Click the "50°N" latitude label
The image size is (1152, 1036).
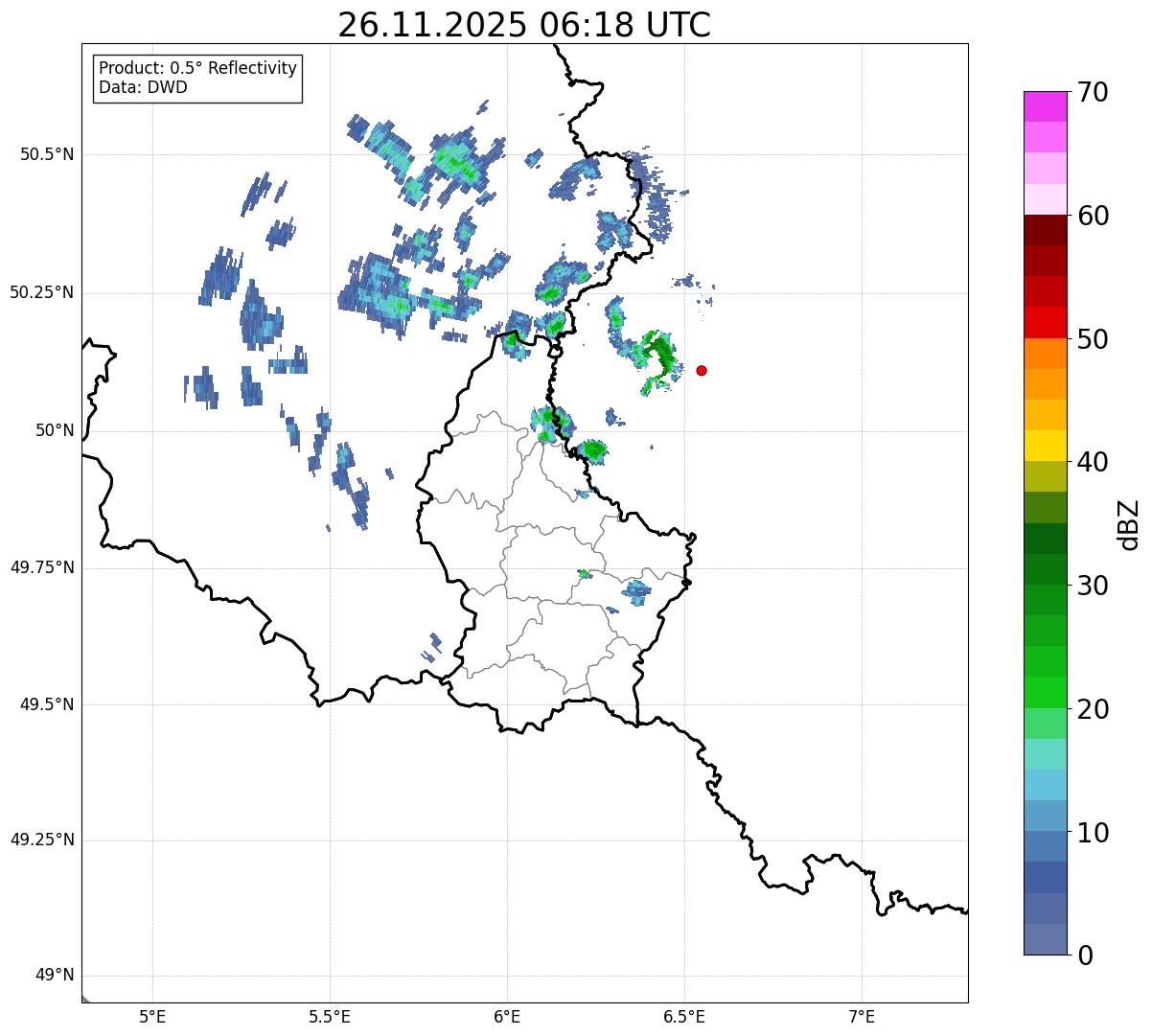click(55, 430)
